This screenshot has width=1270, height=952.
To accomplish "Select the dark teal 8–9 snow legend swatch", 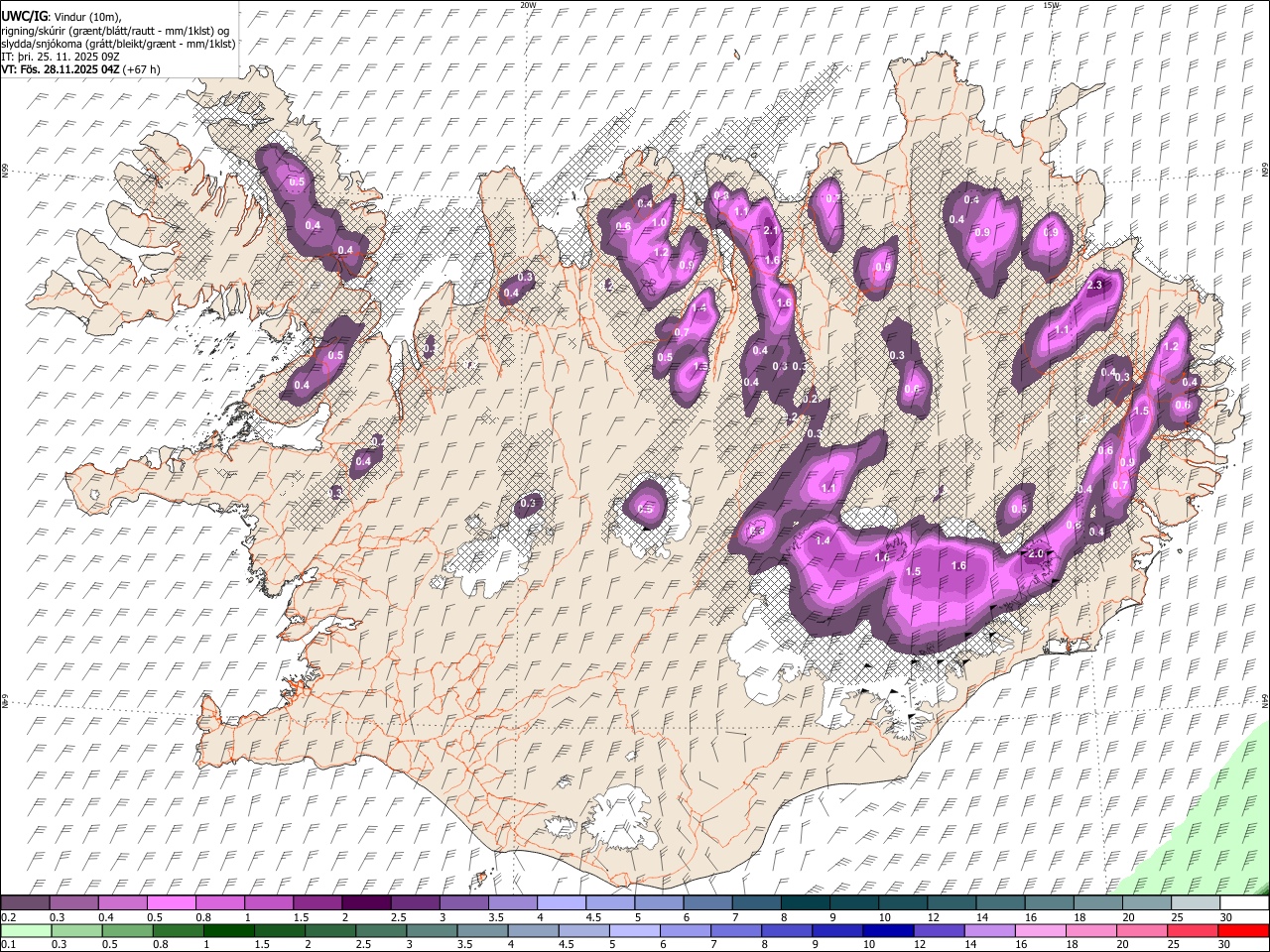I will click(x=806, y=903).
